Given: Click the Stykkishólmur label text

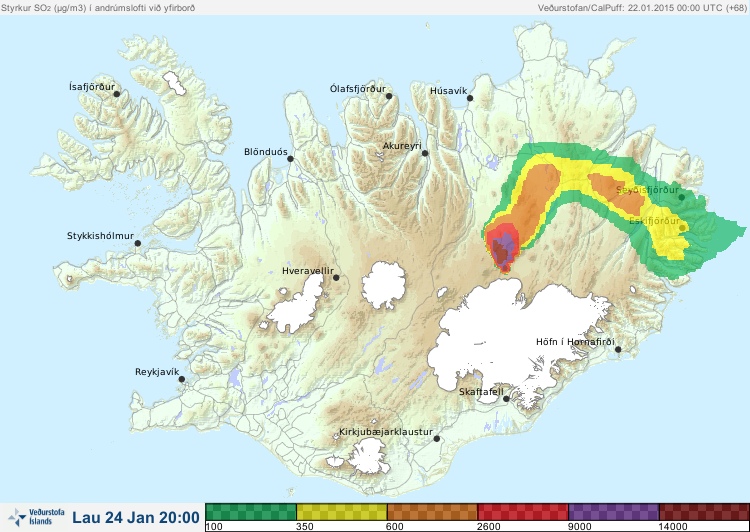Looking at the screenshot, I should pyautogui.click(x=100, y=236).
